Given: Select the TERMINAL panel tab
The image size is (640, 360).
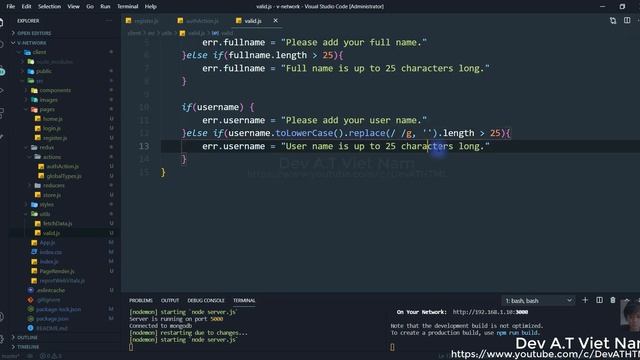Looking at the screenshot, I should coord(244,300).
